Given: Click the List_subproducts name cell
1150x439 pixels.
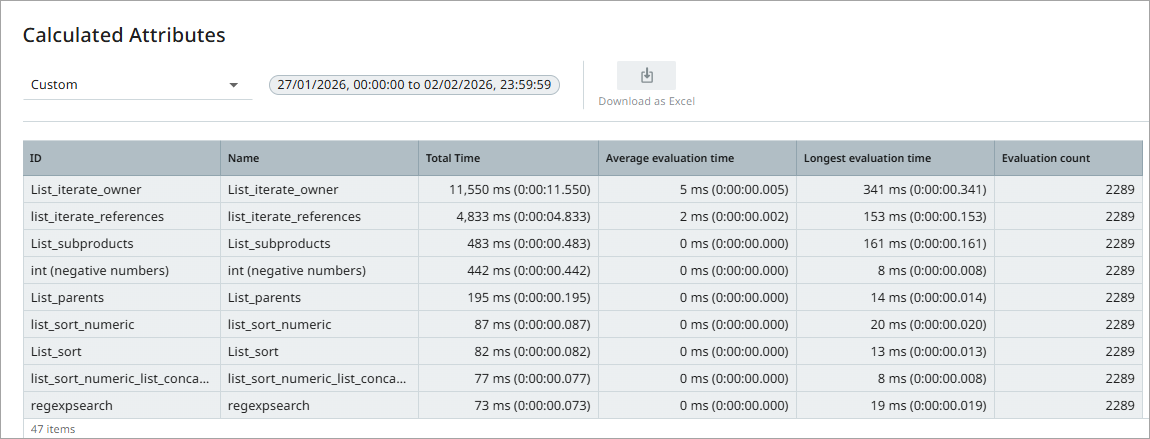Looking at the screenshot, I should coord(279,243).
